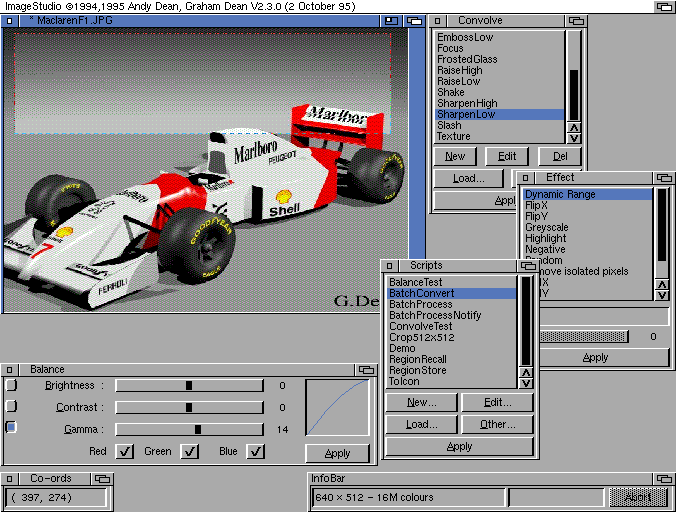Click the Scripts list scrollbar

pos(526,321)
